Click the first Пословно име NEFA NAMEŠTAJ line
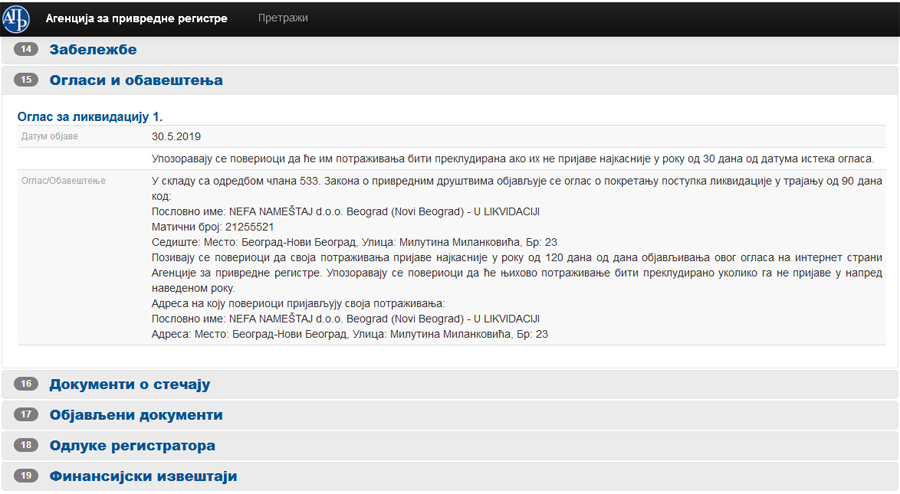This screenshot has width=900, height=494. click(346, 212)
